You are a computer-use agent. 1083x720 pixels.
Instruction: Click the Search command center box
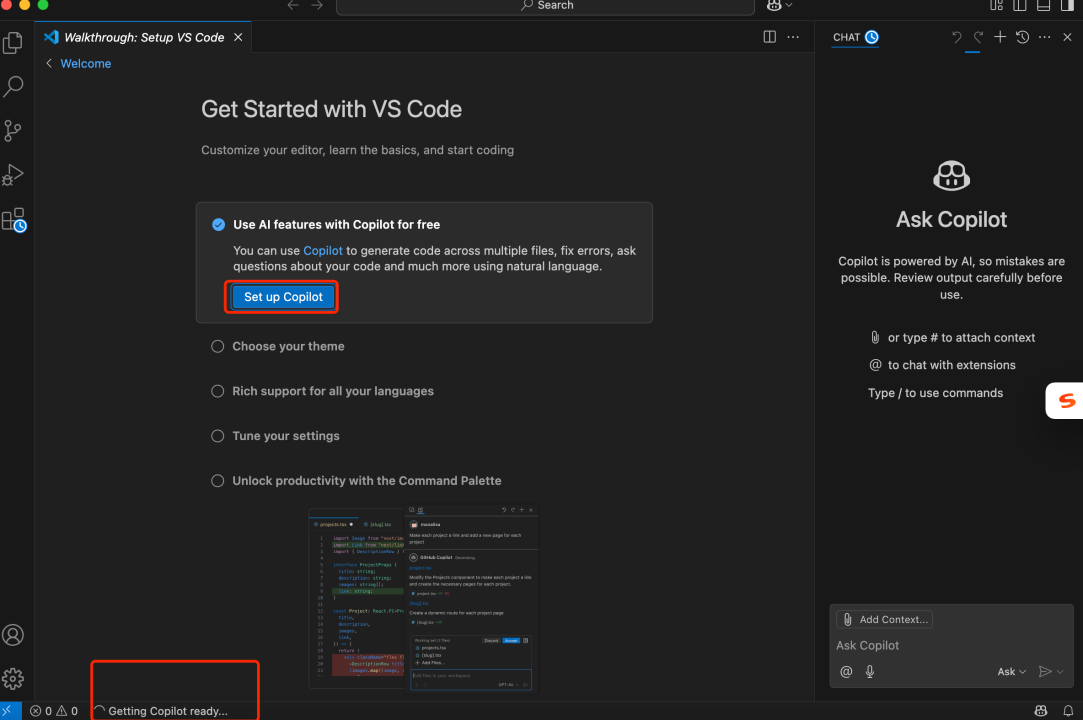546,6
